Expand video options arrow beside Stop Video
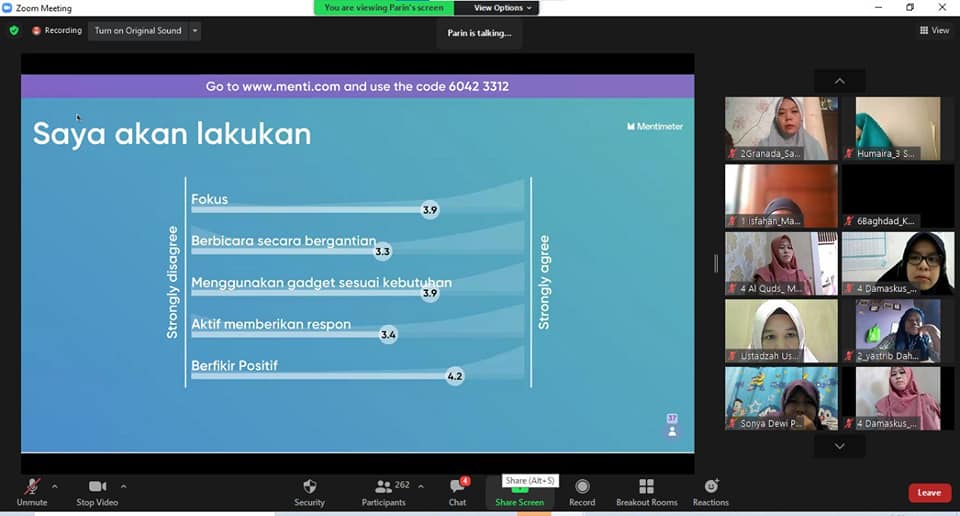The height and width of the screenshot is (516, 960). (123, 486)
